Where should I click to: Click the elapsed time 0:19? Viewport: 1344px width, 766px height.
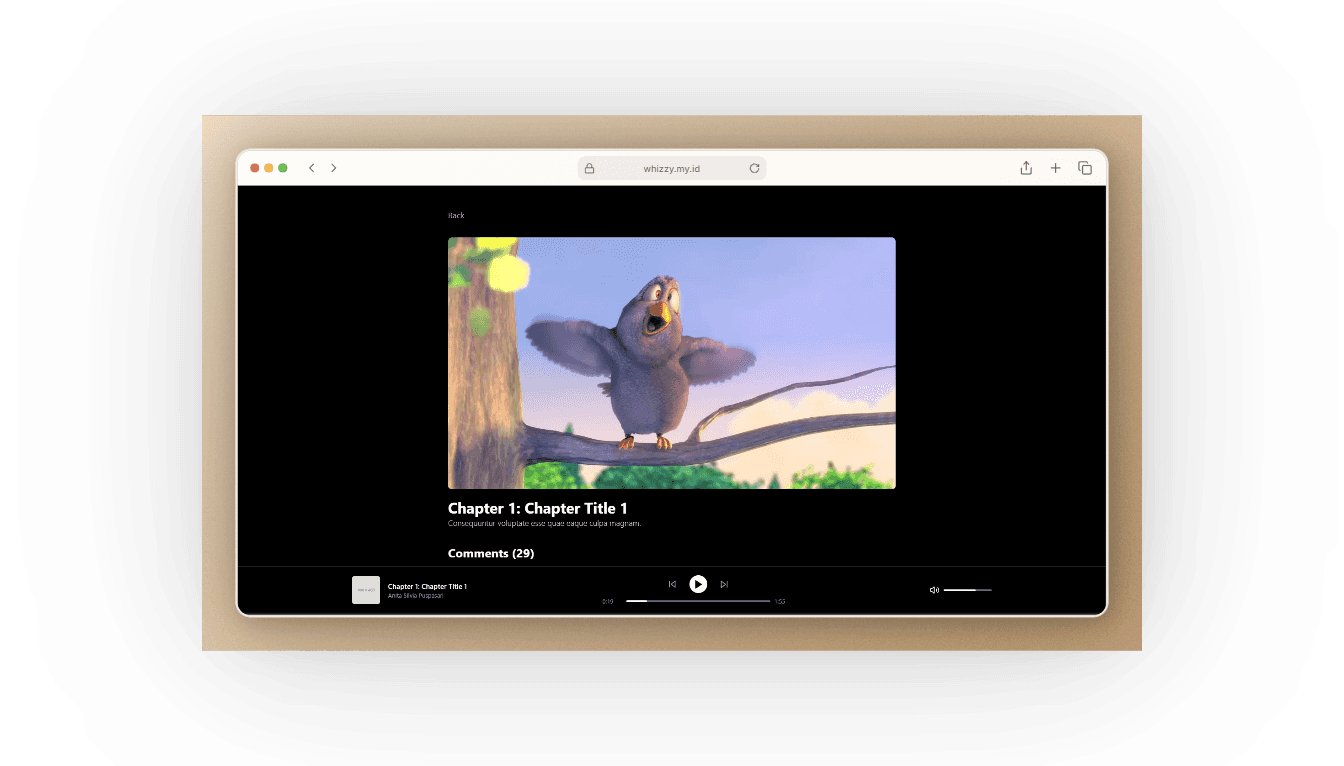[x=608, y=602]
